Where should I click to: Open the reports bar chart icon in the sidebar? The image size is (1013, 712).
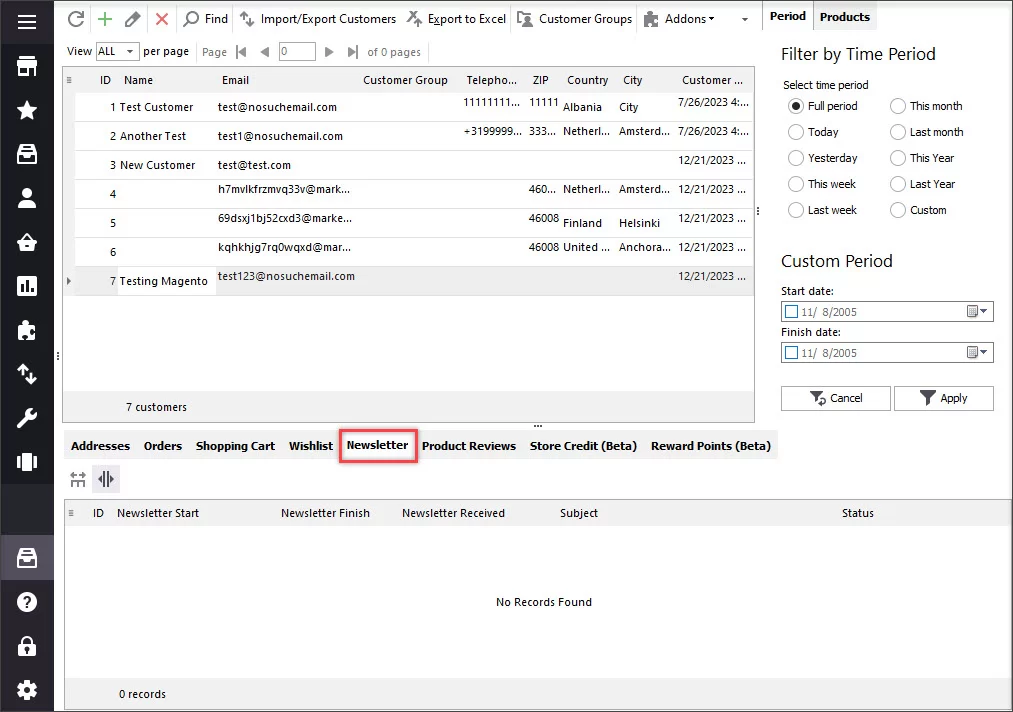(26, 286)
